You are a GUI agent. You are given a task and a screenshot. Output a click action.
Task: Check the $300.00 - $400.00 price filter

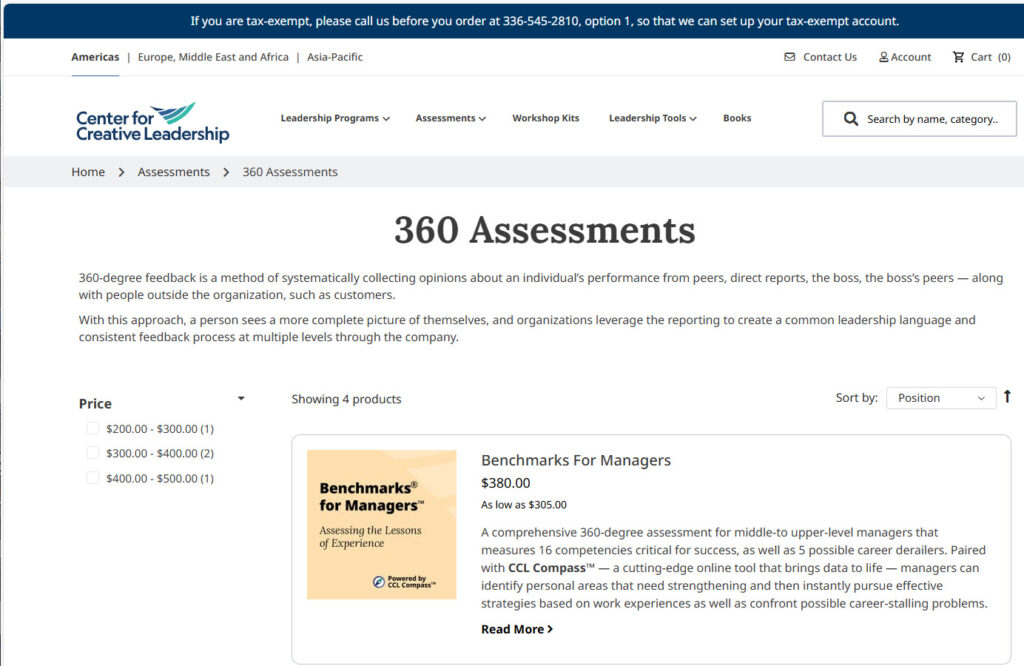91,453
